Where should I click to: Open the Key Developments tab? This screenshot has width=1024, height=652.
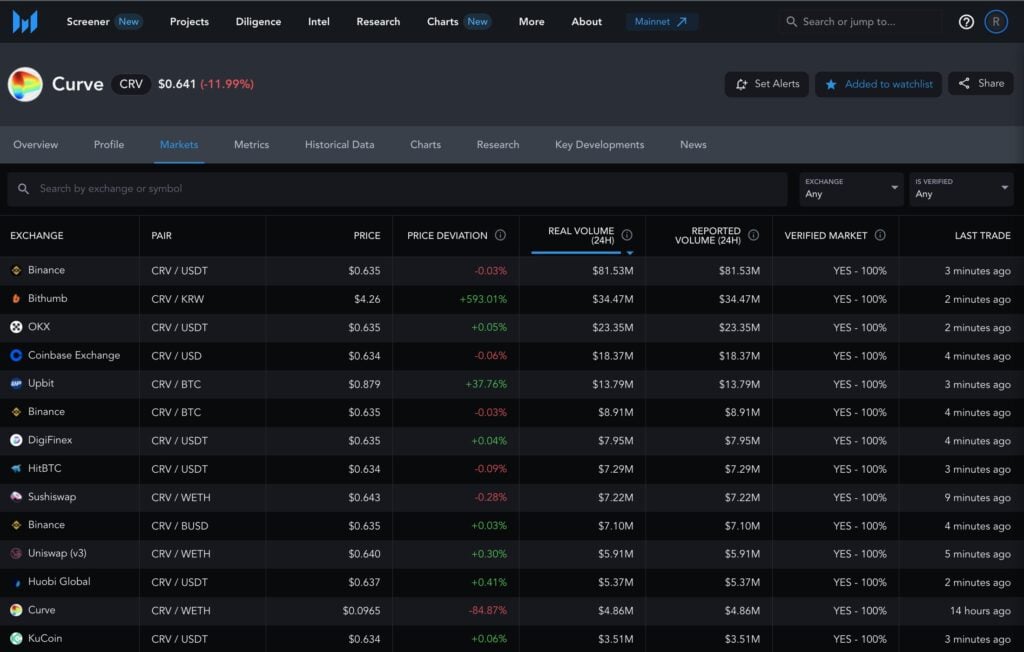click(599, 144)
